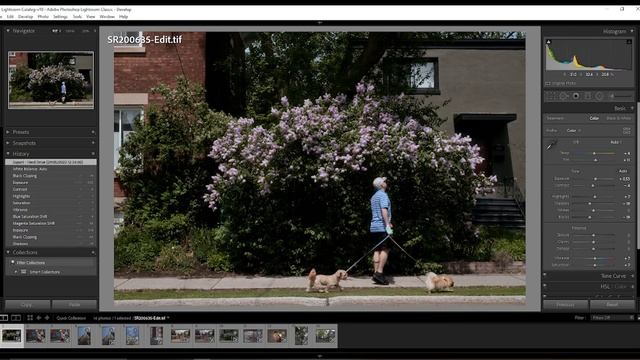Screen dimensions: 640x360
Task: Click the Smart Collections set icon
Action: 24,272
